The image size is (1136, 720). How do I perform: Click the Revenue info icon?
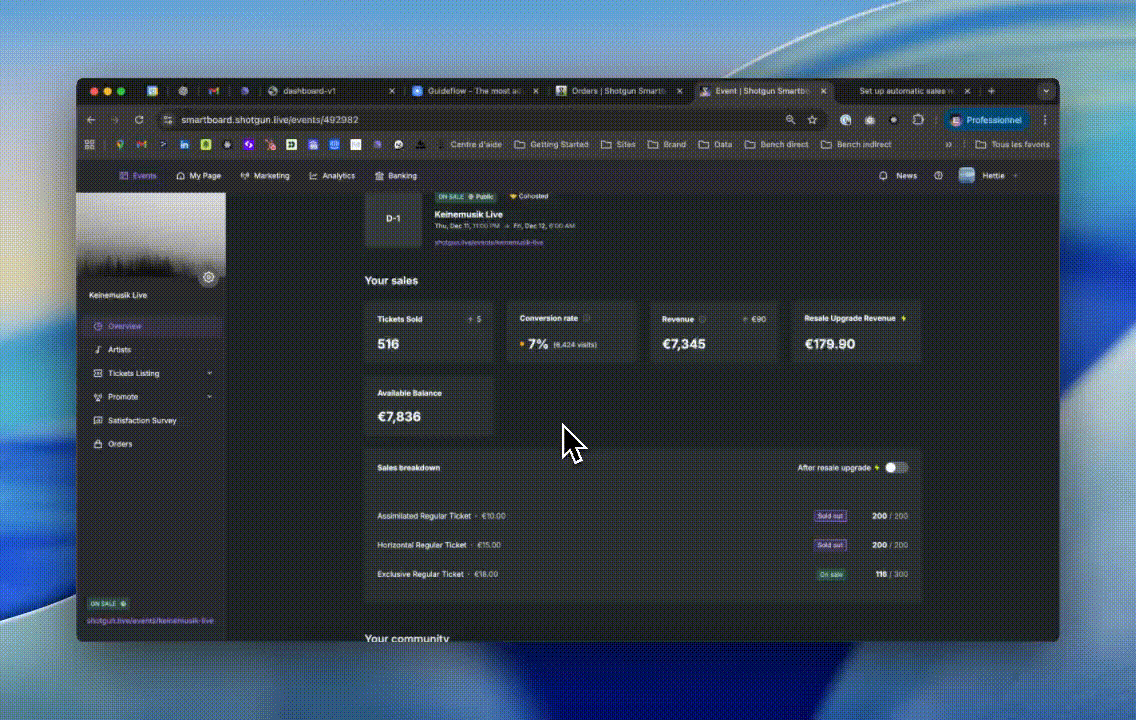[x=702, y=319]
